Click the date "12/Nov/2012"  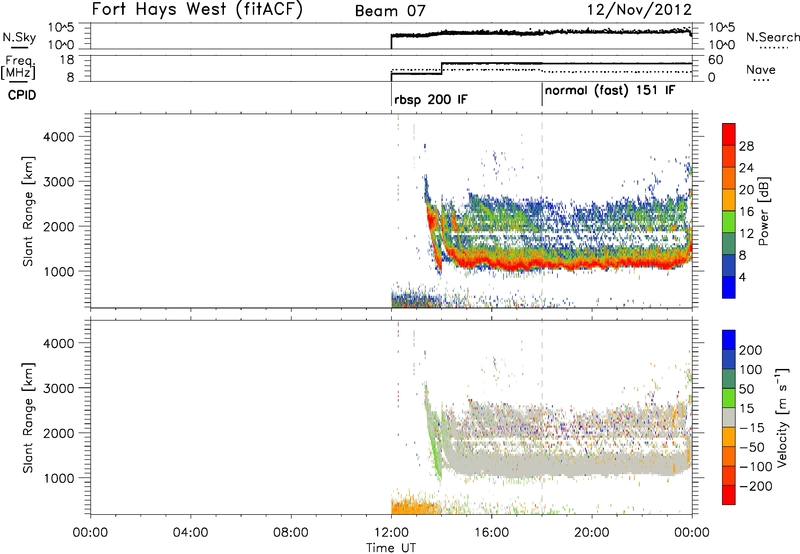point(639,10)
